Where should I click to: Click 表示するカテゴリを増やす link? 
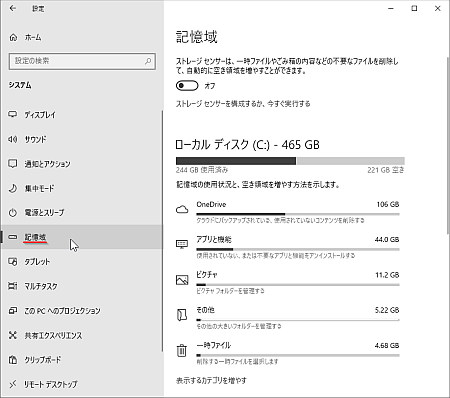coord(211,380)
